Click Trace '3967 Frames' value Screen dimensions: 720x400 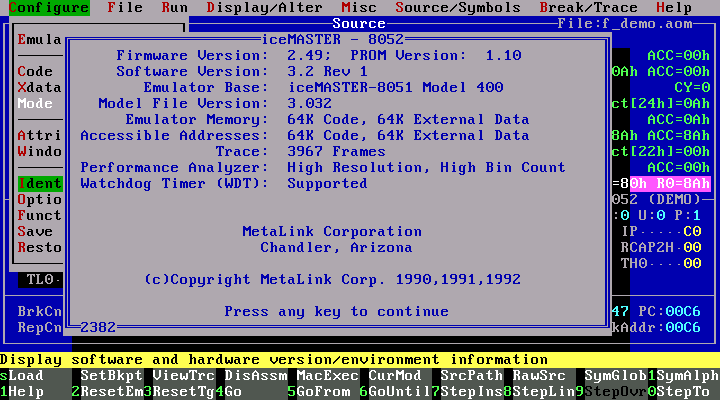point(337,152)
